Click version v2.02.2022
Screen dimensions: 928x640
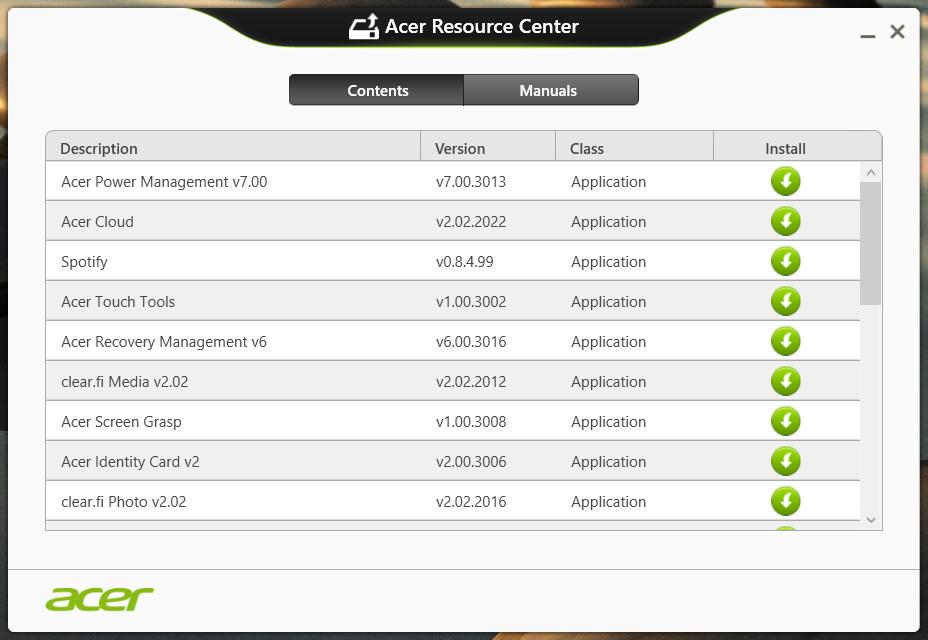[471, 222]
